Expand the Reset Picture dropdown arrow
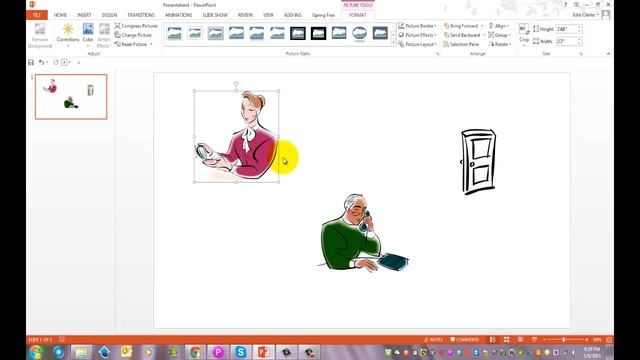Viewport: 640px width, 360px height. [151, 44]
